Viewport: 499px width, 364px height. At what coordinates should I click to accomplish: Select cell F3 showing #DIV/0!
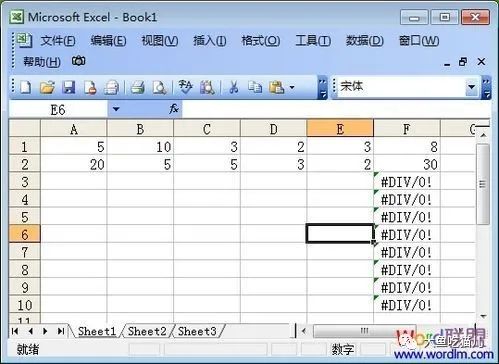click(x=407, y=182)
